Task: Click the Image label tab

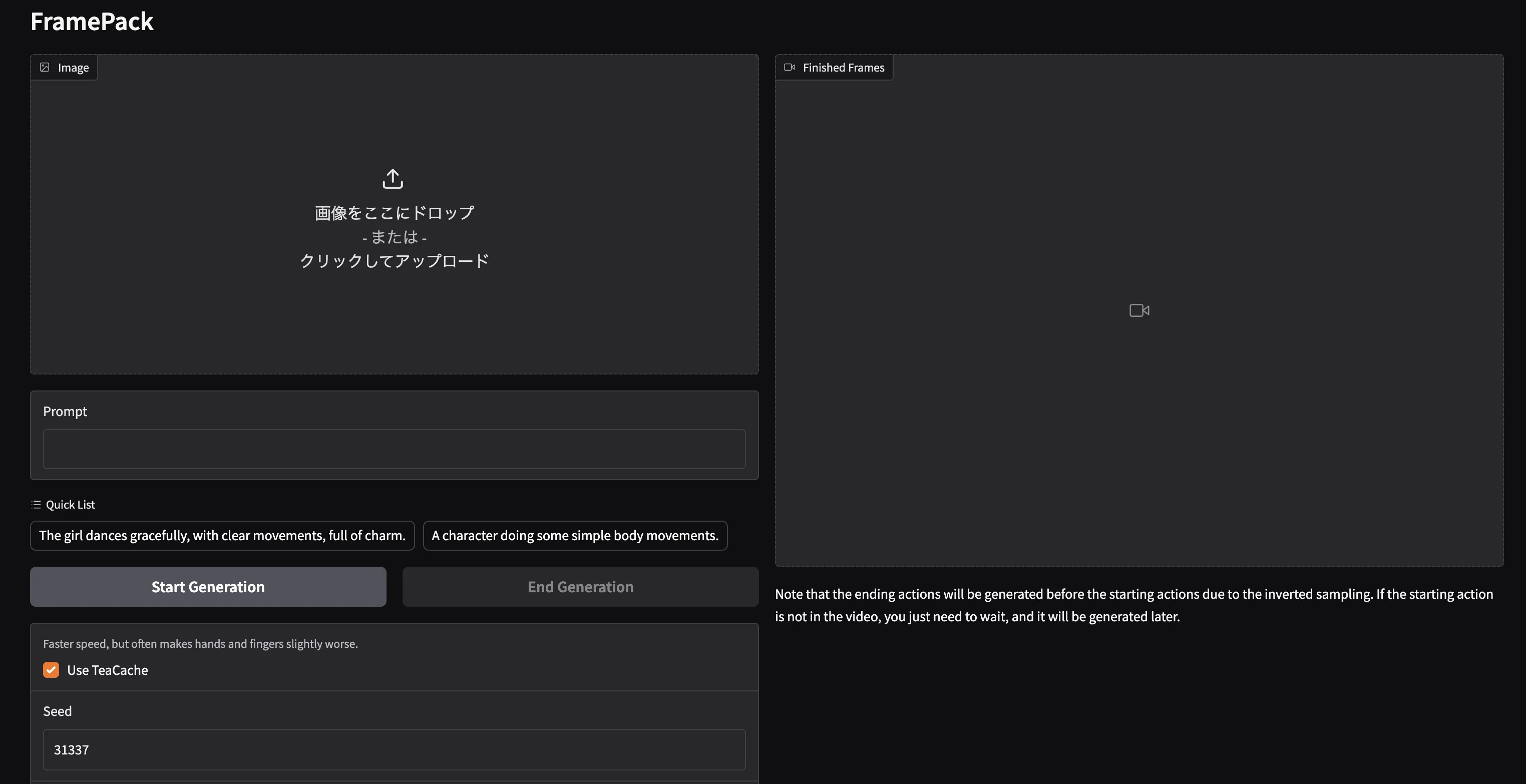Action: pyautogui.click(x=73, y=68)
